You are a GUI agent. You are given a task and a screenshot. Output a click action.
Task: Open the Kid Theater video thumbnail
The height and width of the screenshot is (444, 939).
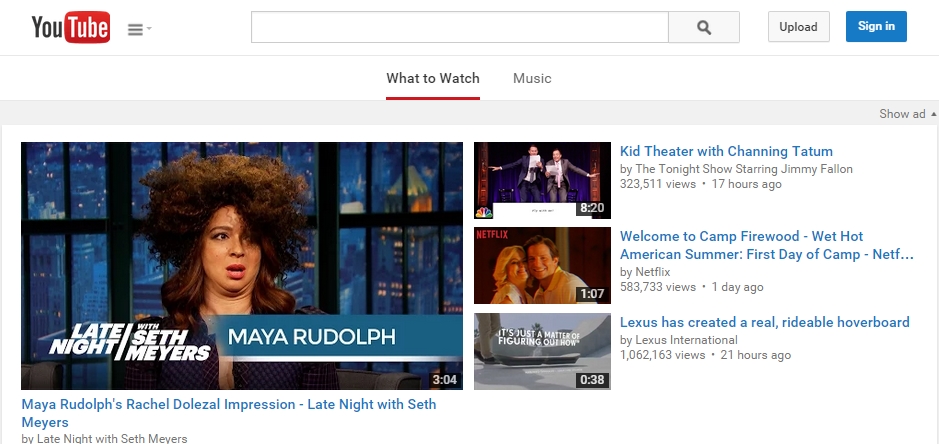[x=542, y=180]
